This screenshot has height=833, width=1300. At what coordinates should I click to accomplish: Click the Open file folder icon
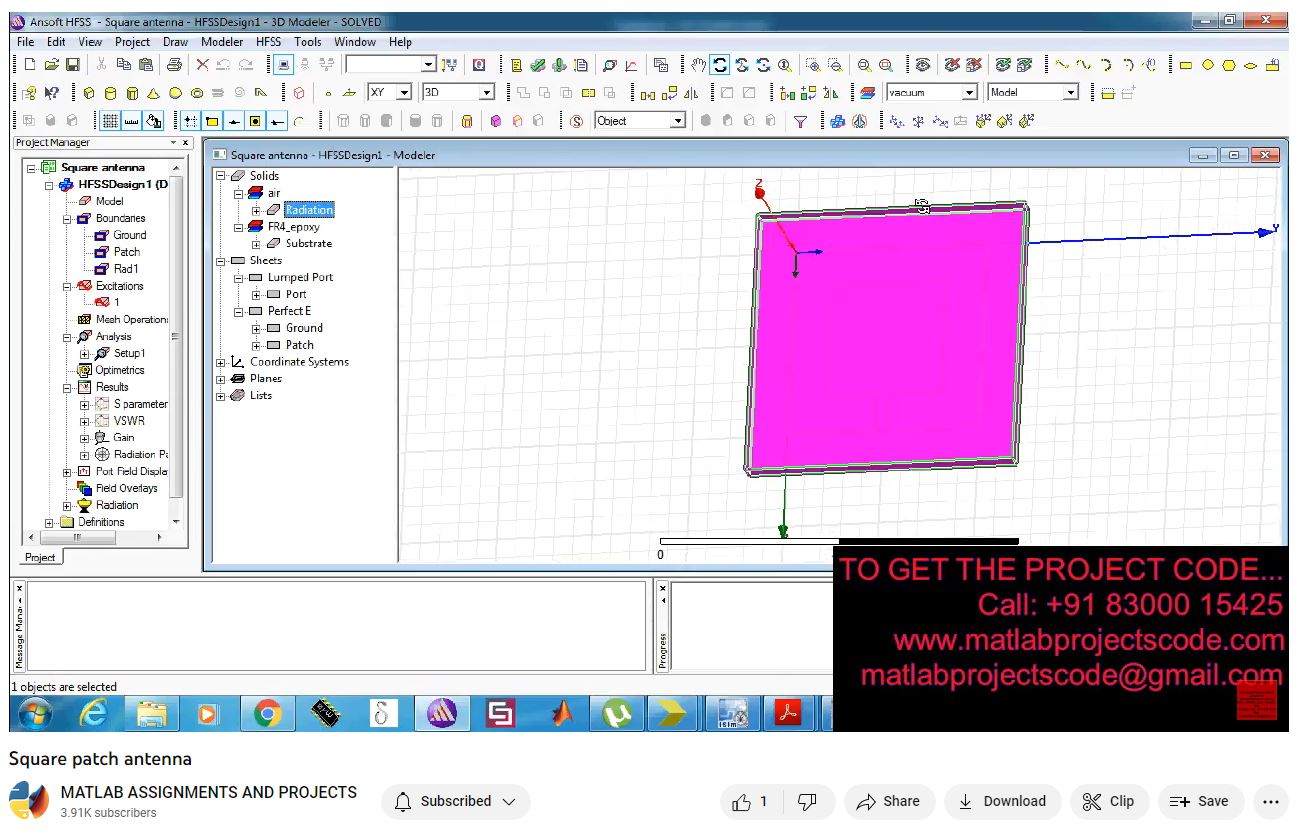coord(51,65)
